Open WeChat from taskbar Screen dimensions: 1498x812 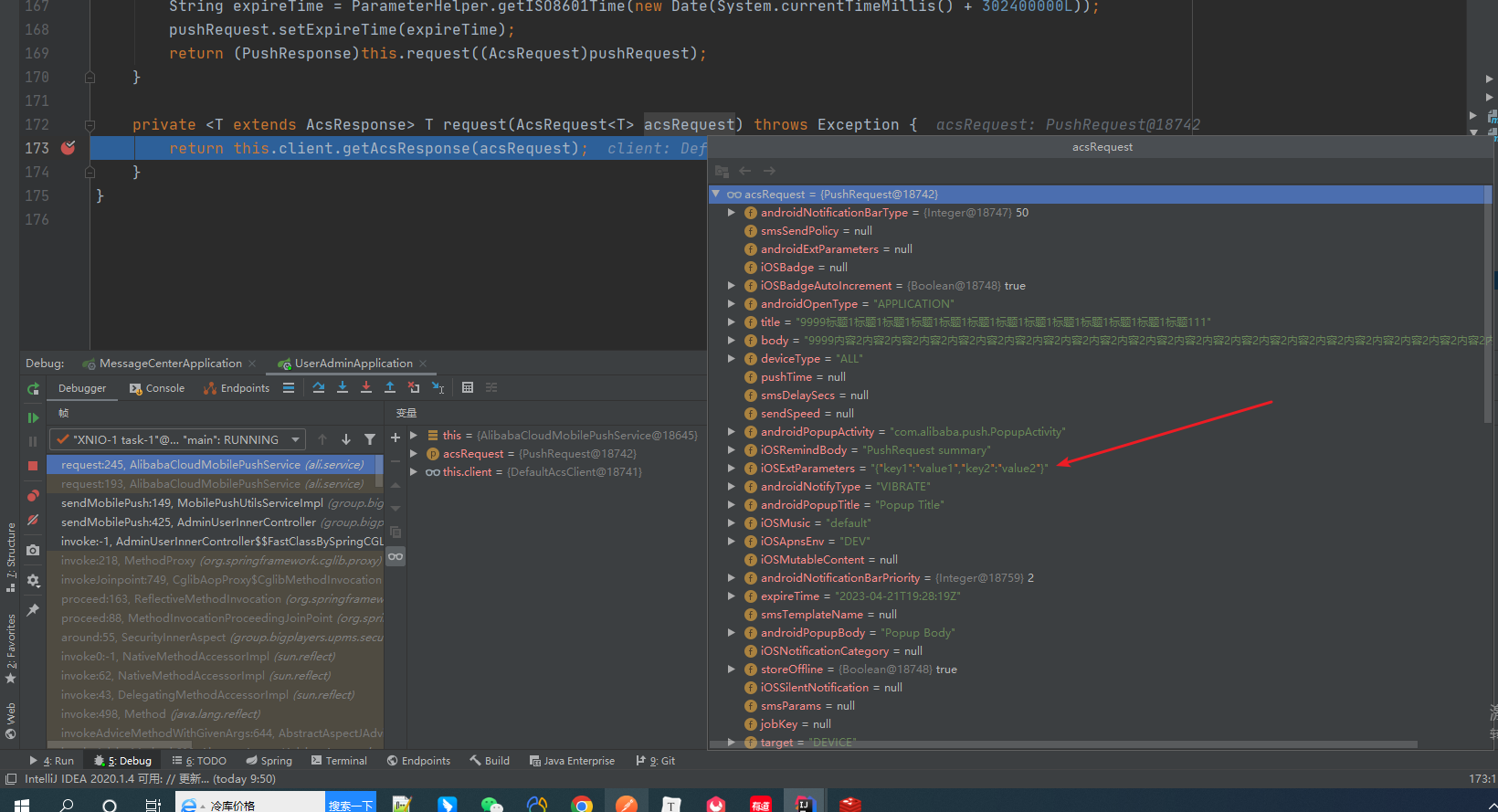click(492, 805)
